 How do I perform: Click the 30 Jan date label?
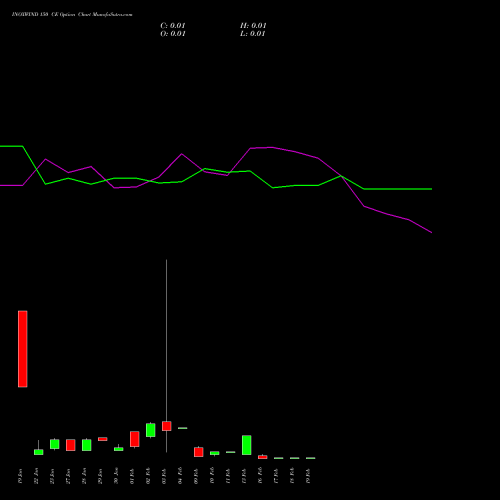[x=116, y=476]
